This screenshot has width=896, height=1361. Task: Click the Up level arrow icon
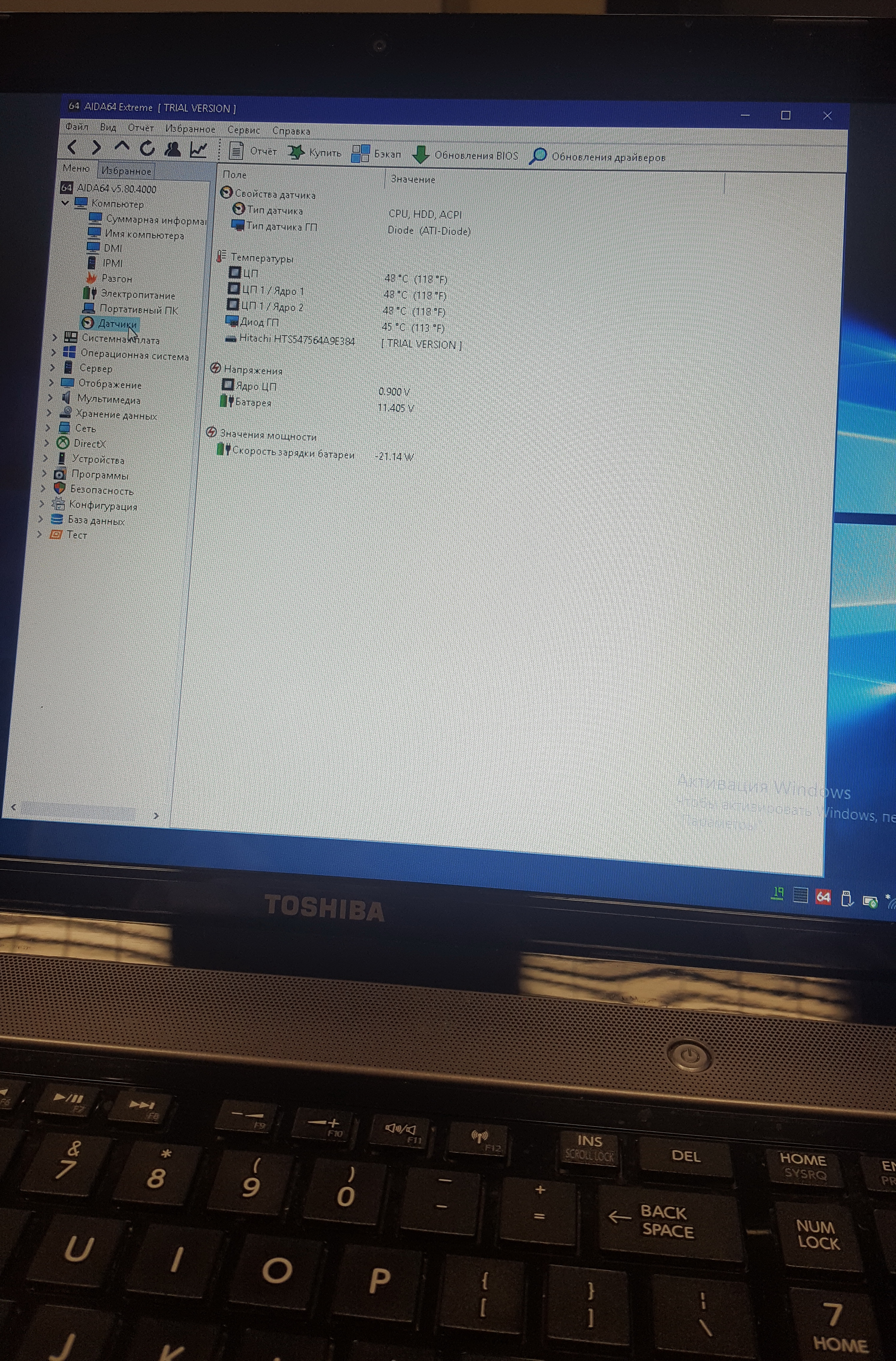click(122, 146)
